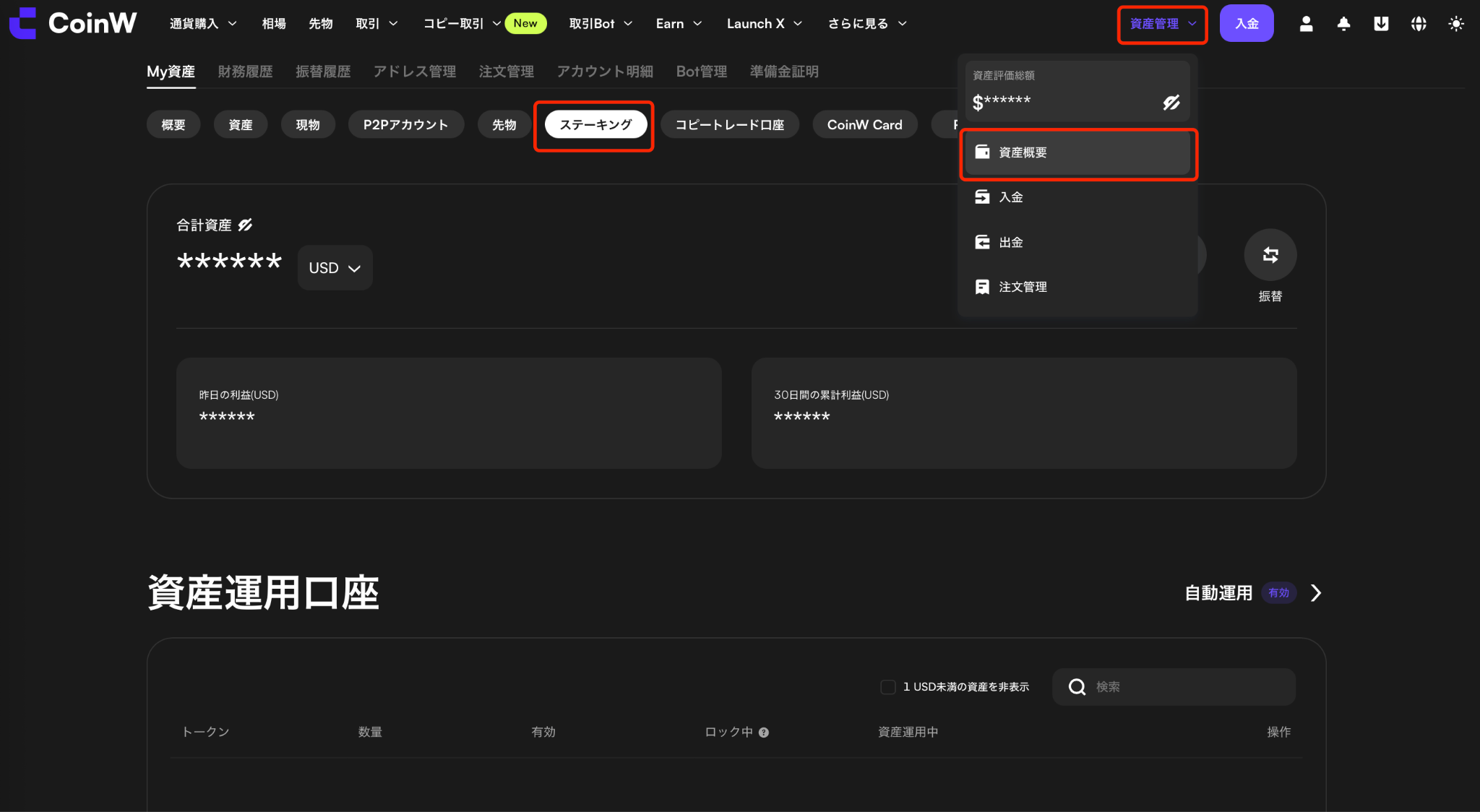Expand the さらに見る menu
This screenshot has height=812, width=1480.
867,24
